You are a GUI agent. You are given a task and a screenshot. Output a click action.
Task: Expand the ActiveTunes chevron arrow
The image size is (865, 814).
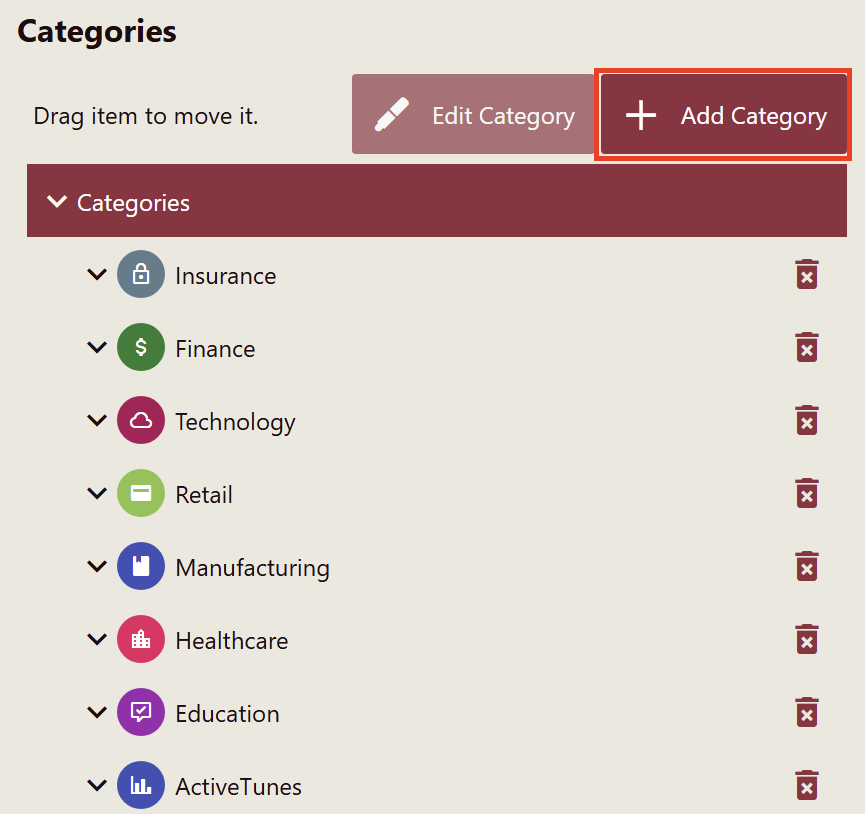97,786
